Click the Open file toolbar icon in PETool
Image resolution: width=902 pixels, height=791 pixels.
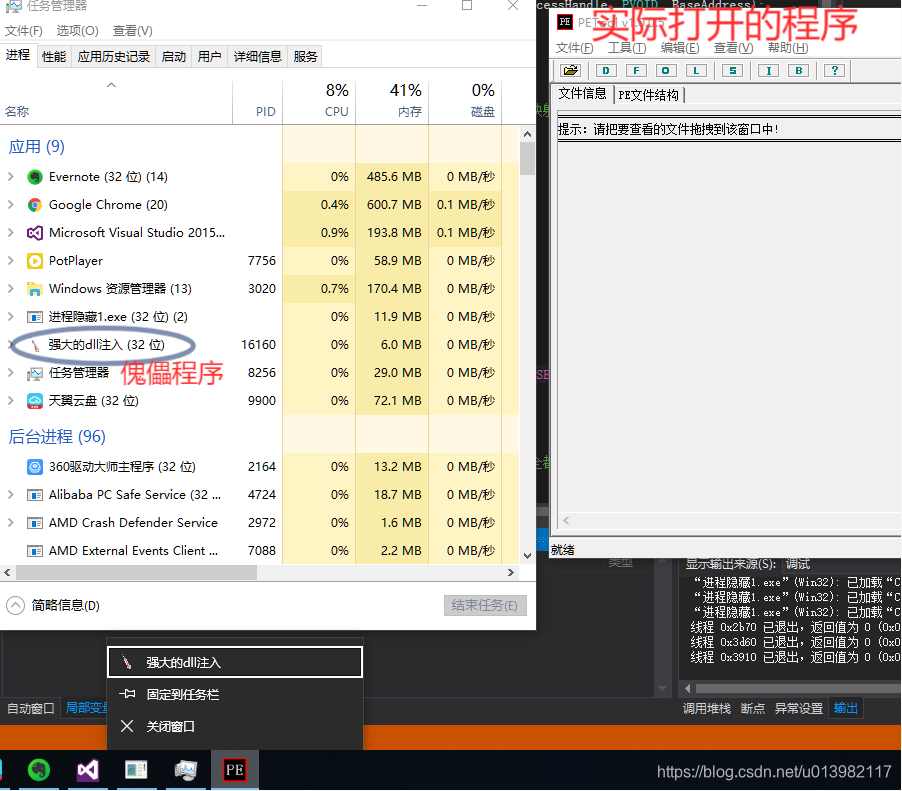click(570, 70)
